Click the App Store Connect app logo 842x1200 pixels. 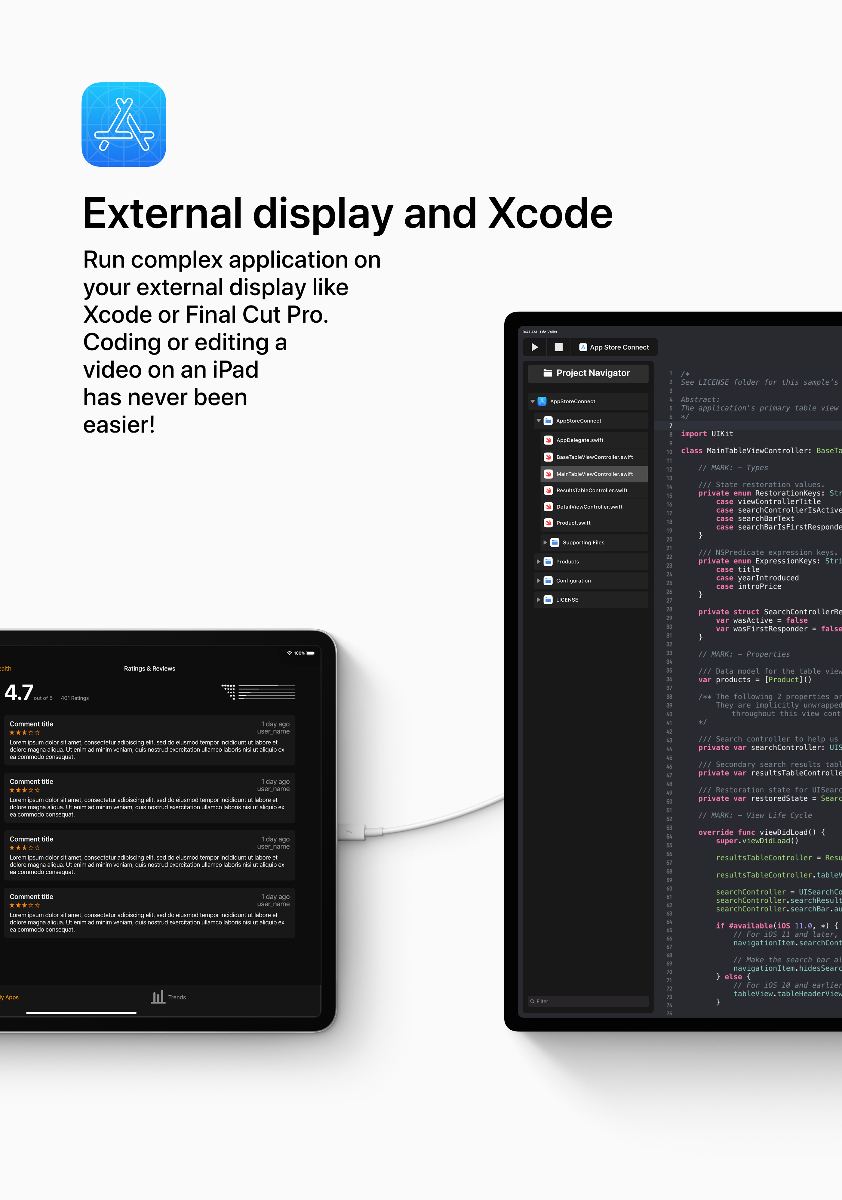pos(124,124)
